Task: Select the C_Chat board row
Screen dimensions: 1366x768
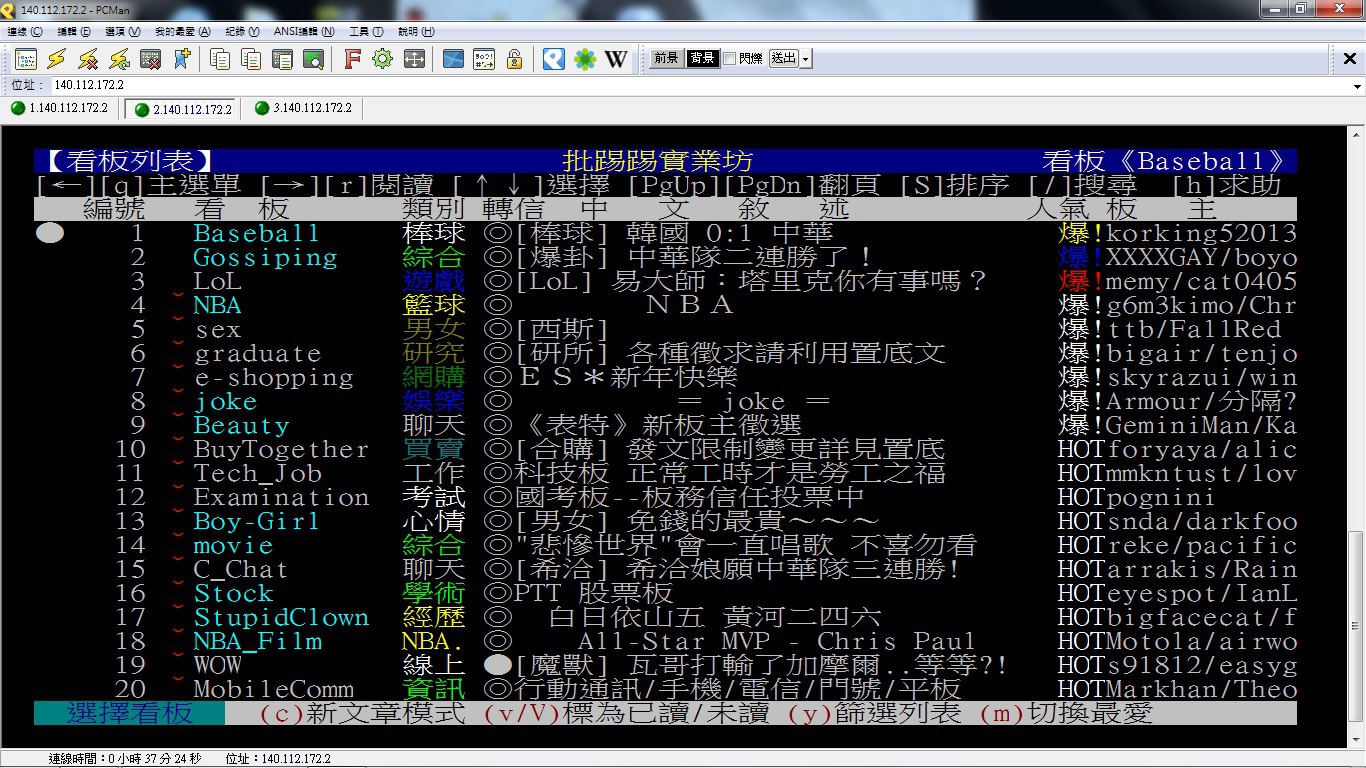Action: coord(665,569)
